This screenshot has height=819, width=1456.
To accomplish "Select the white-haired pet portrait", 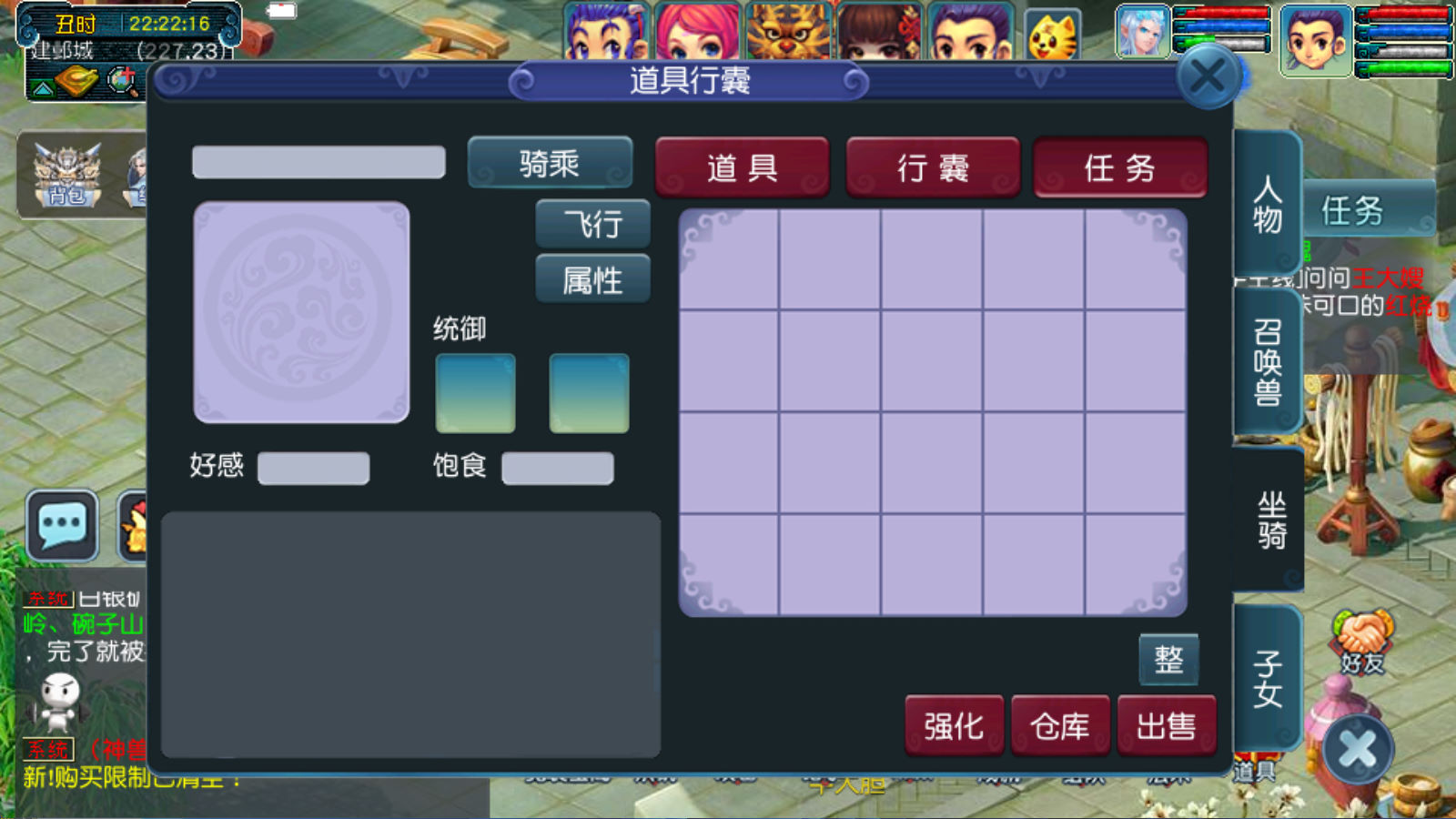I will [x=1143, y=31].
